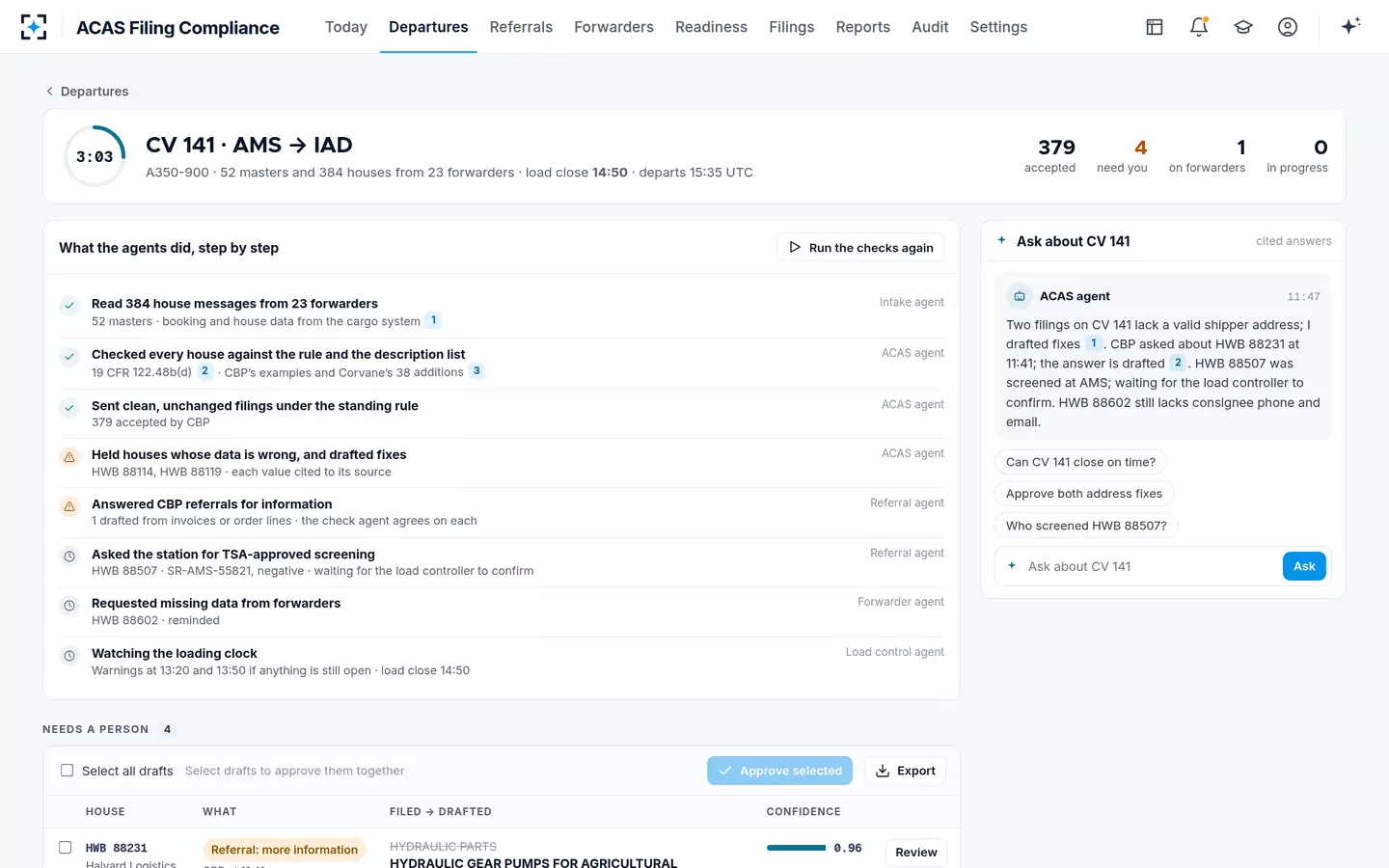Open citation 1 in ACAS agent answer
The image size is (1389, 868).
(x=1093, y=343)
